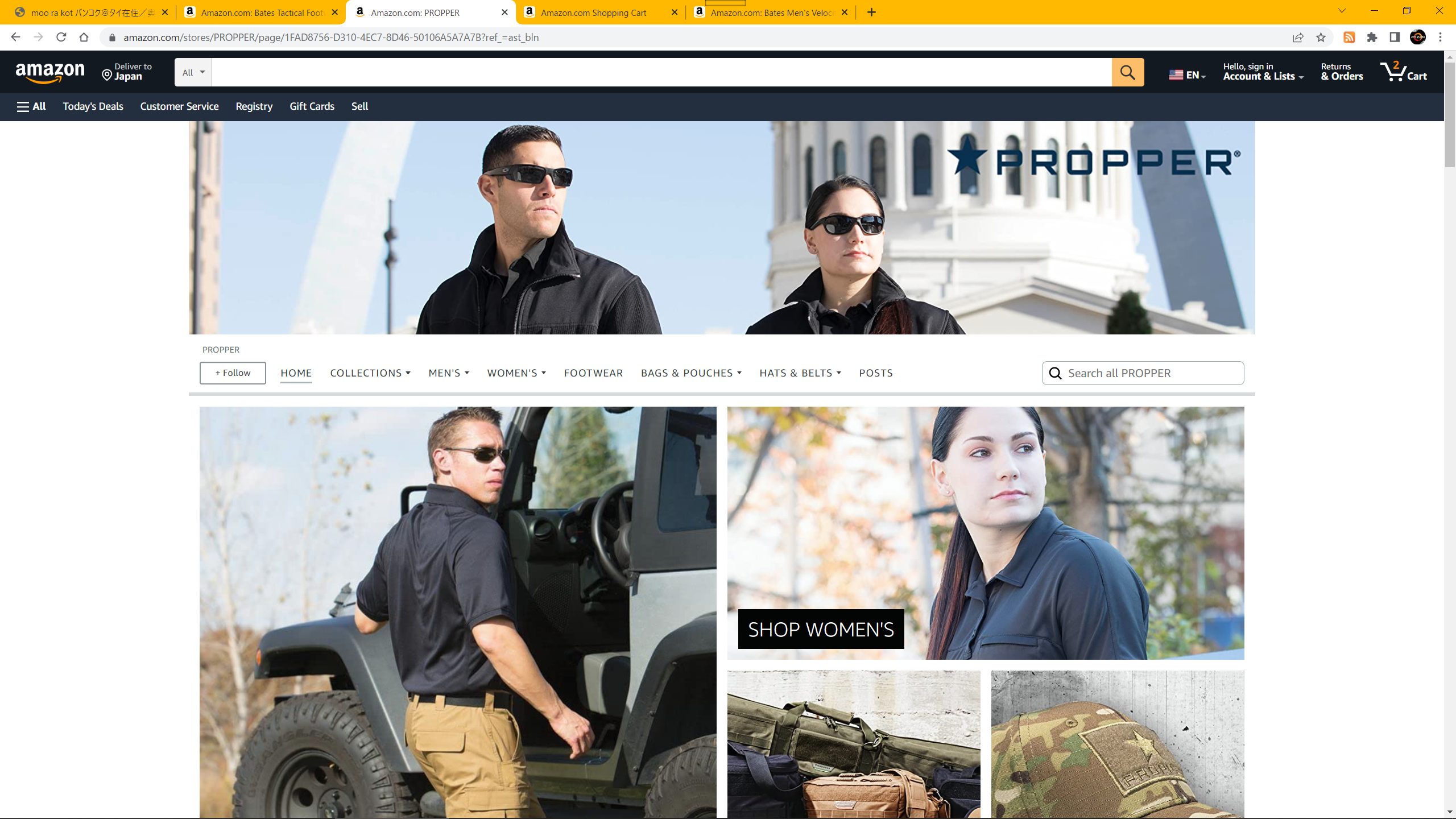Toggle the browser side panel
This screenshot has width=1456, height=819.
coord(1395,38)
